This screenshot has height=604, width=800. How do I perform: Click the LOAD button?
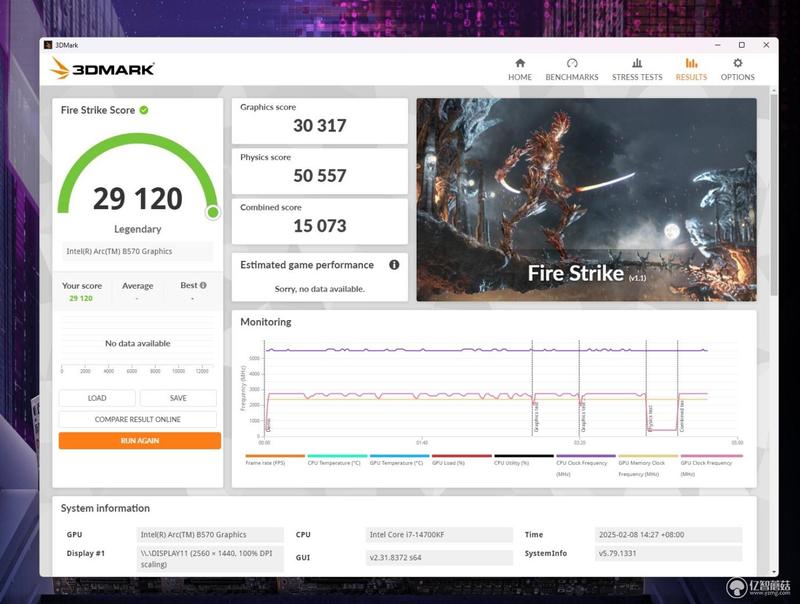[x=97, y=398]
